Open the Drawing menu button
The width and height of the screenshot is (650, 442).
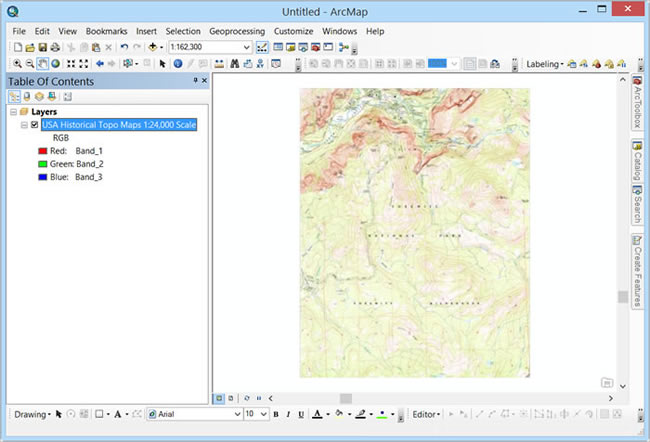tap(30, 413)
